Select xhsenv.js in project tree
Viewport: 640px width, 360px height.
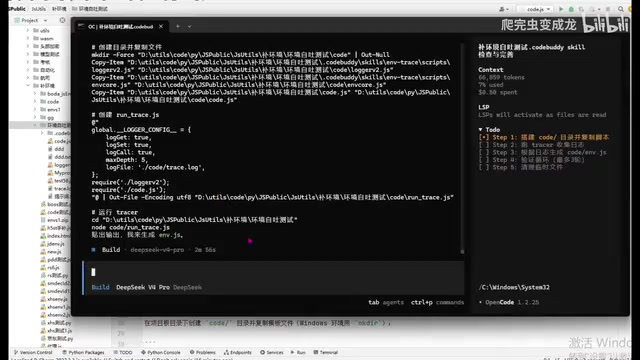pos(55,299)
